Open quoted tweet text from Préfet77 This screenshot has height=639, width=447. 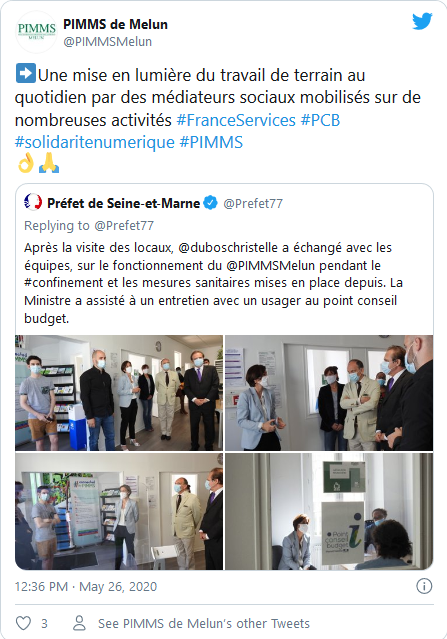(214, 283)
